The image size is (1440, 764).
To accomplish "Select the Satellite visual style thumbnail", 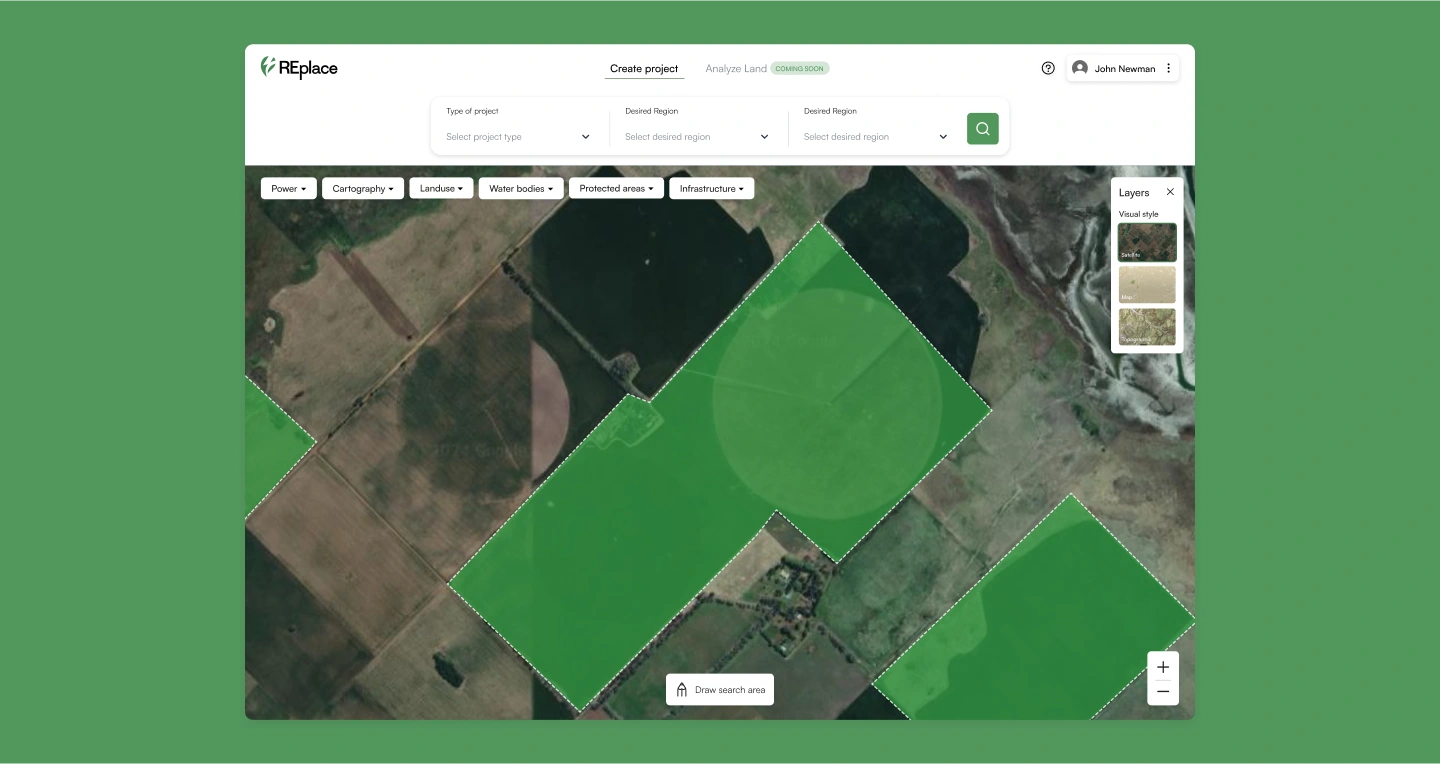I will tap(1147, 242).
